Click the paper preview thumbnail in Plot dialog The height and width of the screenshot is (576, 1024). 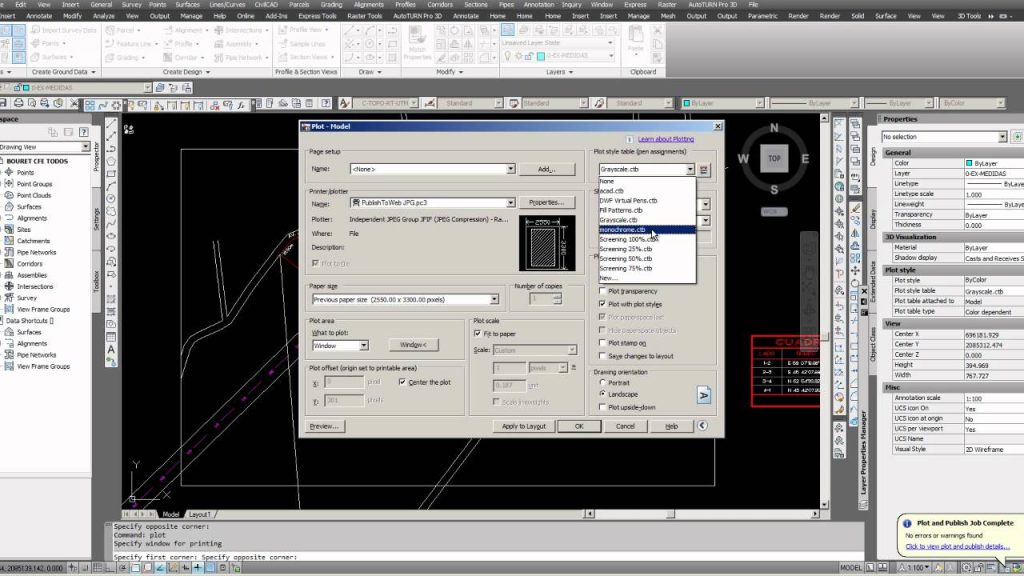tap(547, 243)
